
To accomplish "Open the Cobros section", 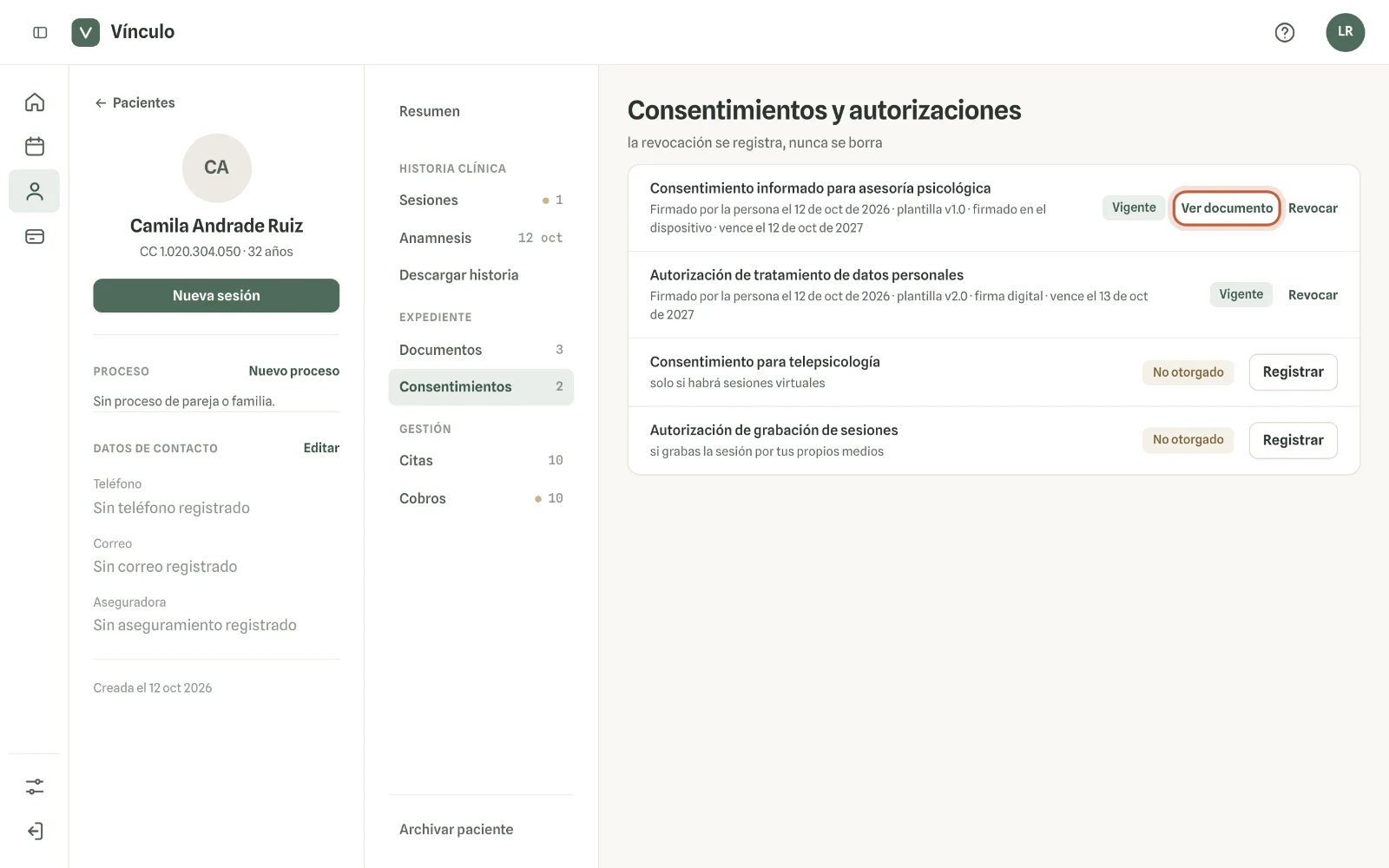I will [481, 498].
